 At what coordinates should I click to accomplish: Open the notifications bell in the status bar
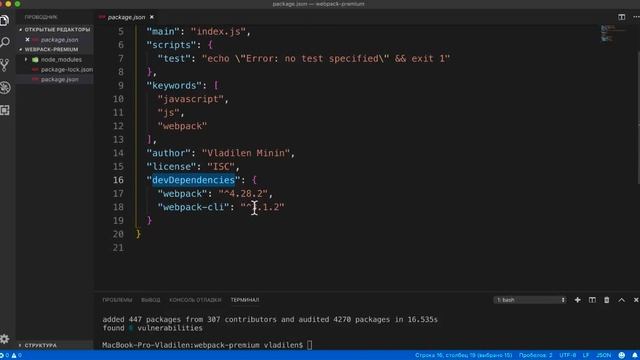[x=635, y=356]
